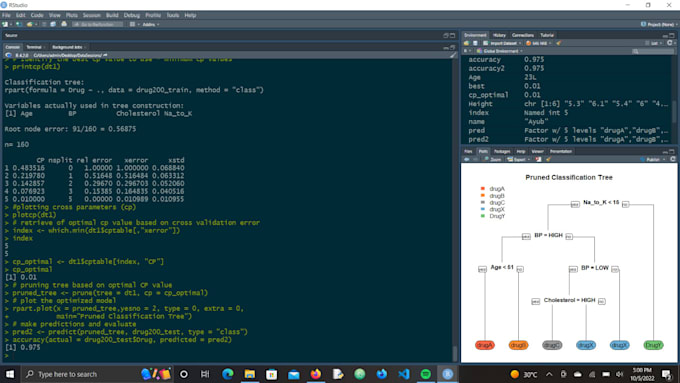Click the Height variable row in Environment
The height and width of the screenshot is (383, 680).
point(567,104)
